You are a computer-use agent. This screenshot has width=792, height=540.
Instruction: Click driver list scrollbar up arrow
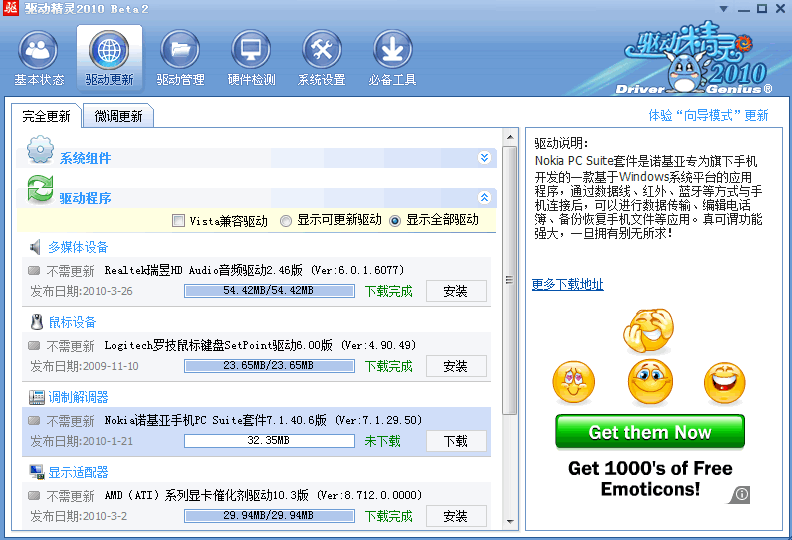click(x=510, y=137)
